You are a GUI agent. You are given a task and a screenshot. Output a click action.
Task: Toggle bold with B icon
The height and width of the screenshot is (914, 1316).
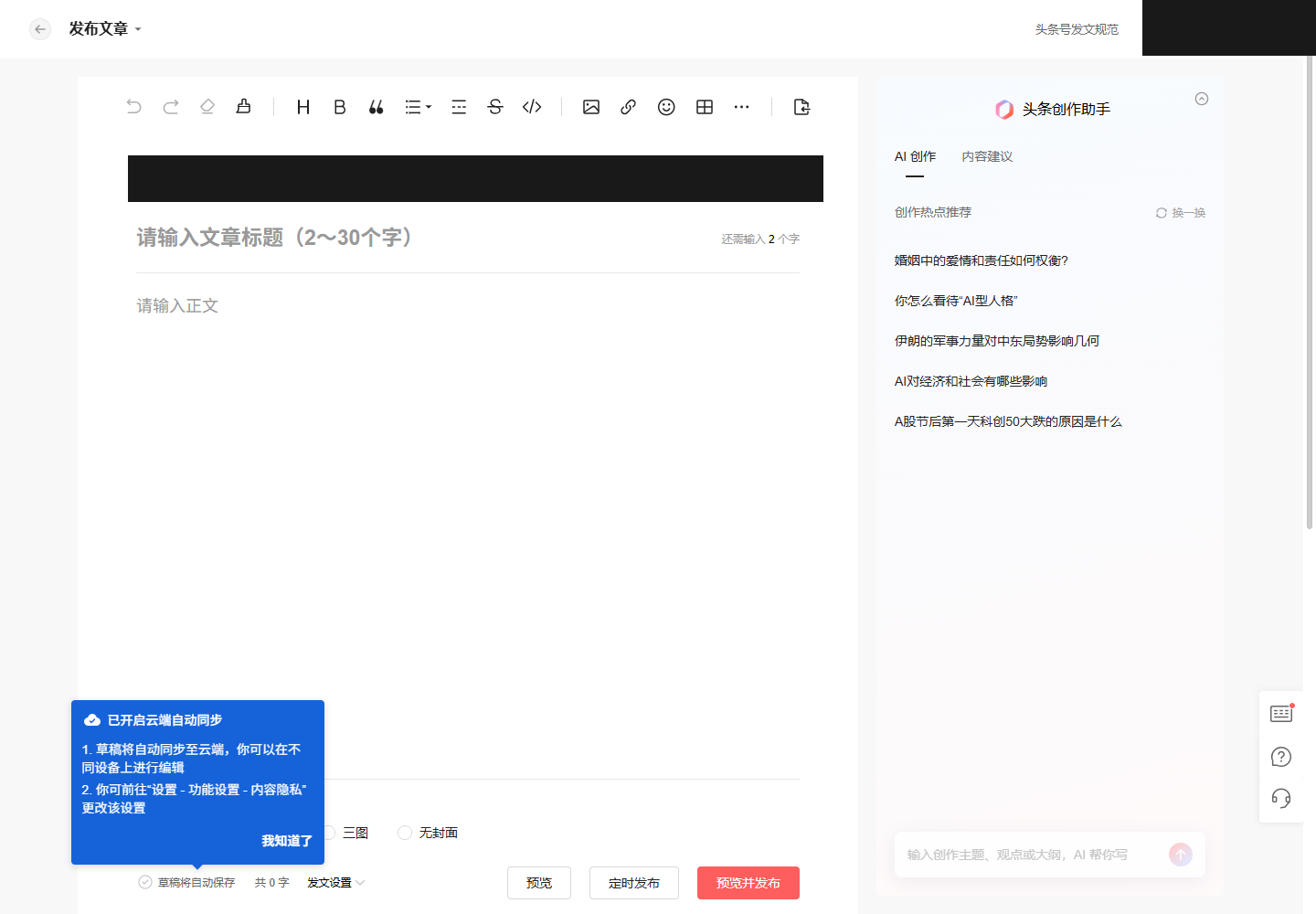340,107
